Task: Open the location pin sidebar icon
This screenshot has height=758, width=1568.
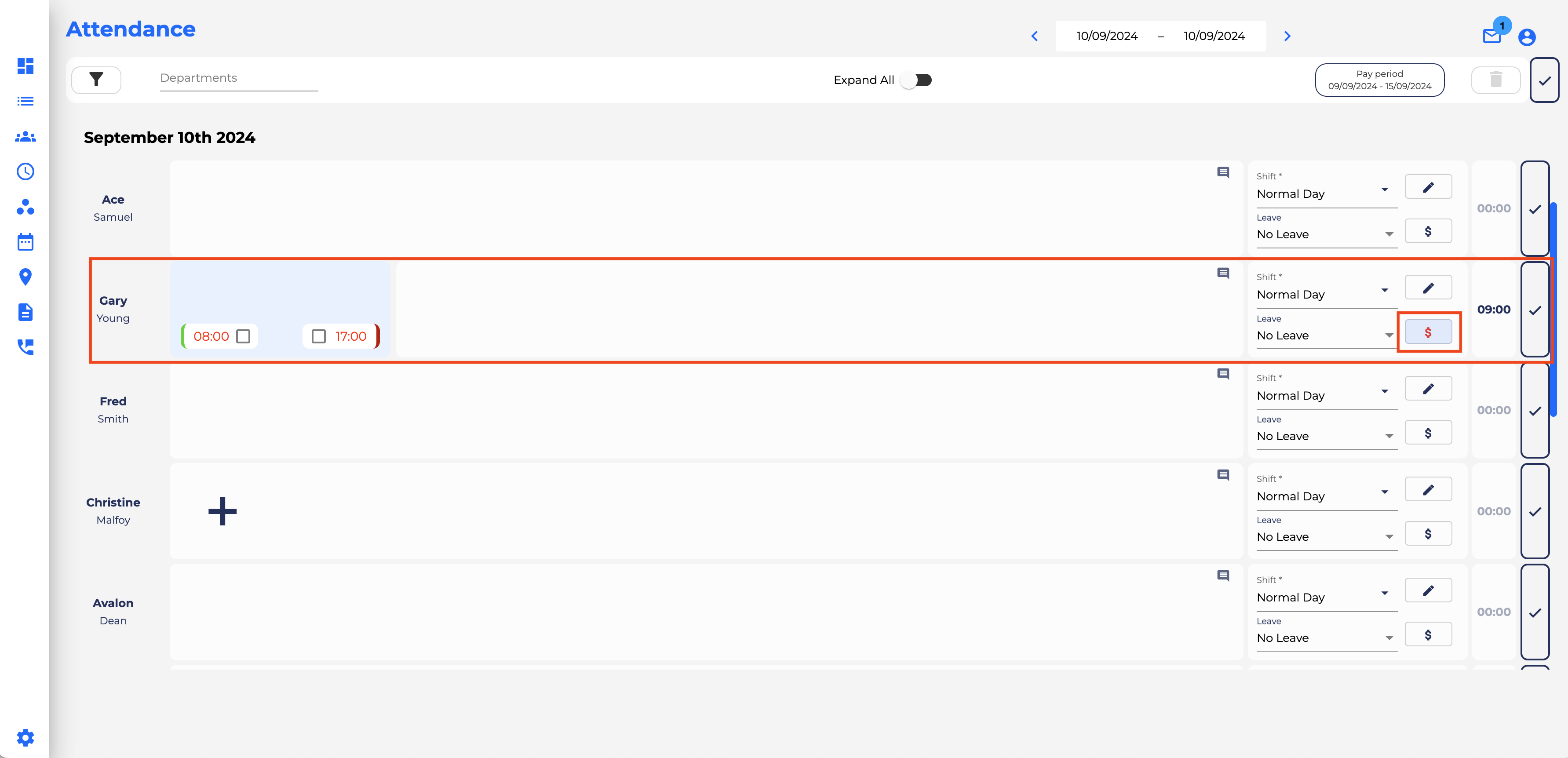Action: click(25, 277)
